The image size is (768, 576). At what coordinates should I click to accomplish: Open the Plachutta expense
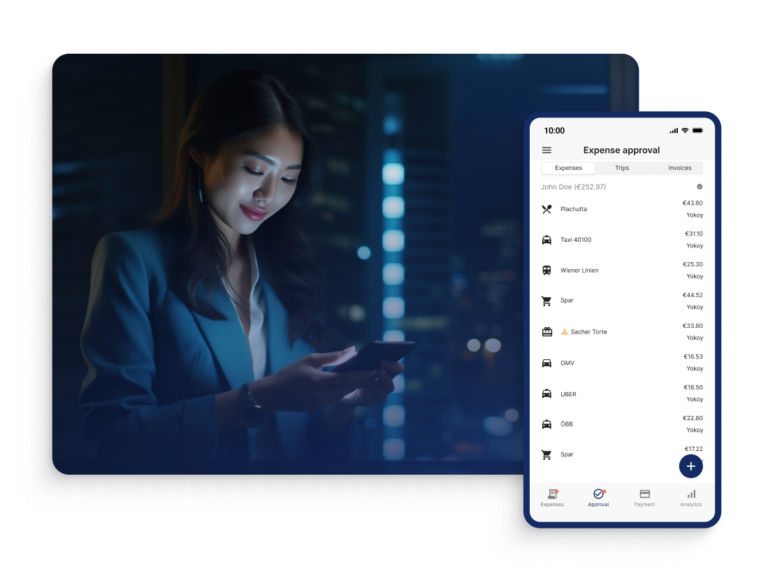pos(622,209)
